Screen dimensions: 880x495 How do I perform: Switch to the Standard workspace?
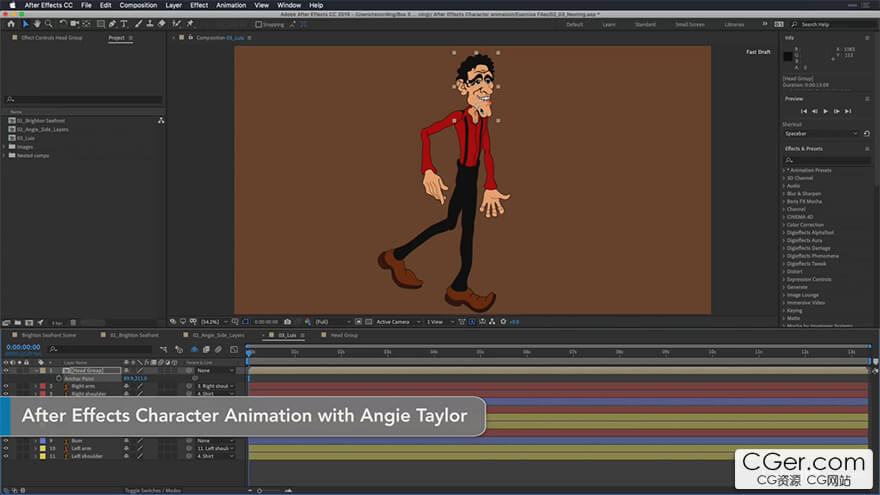click(645, 25)
